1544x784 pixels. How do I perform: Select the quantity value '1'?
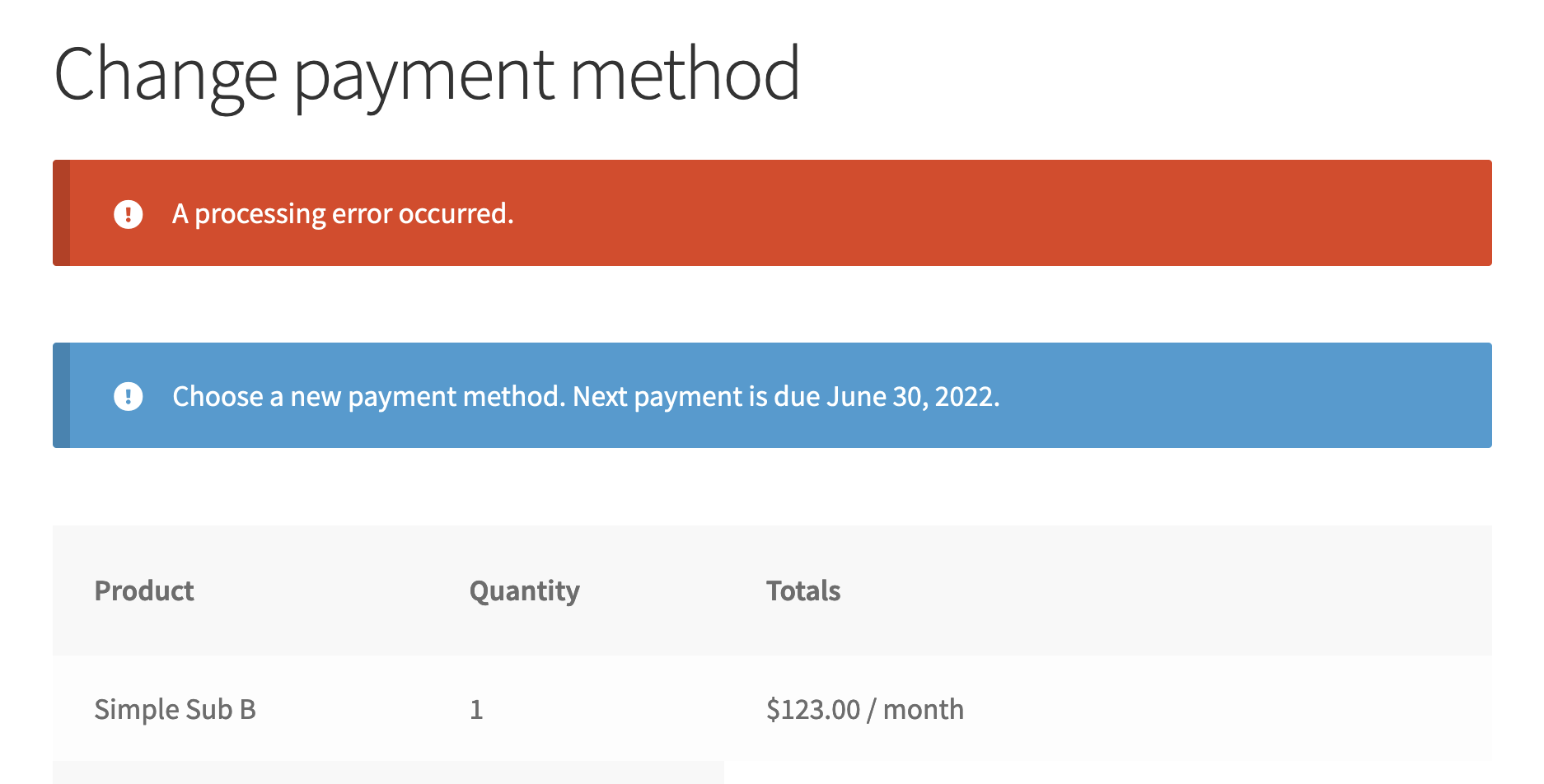pos(476,709)
